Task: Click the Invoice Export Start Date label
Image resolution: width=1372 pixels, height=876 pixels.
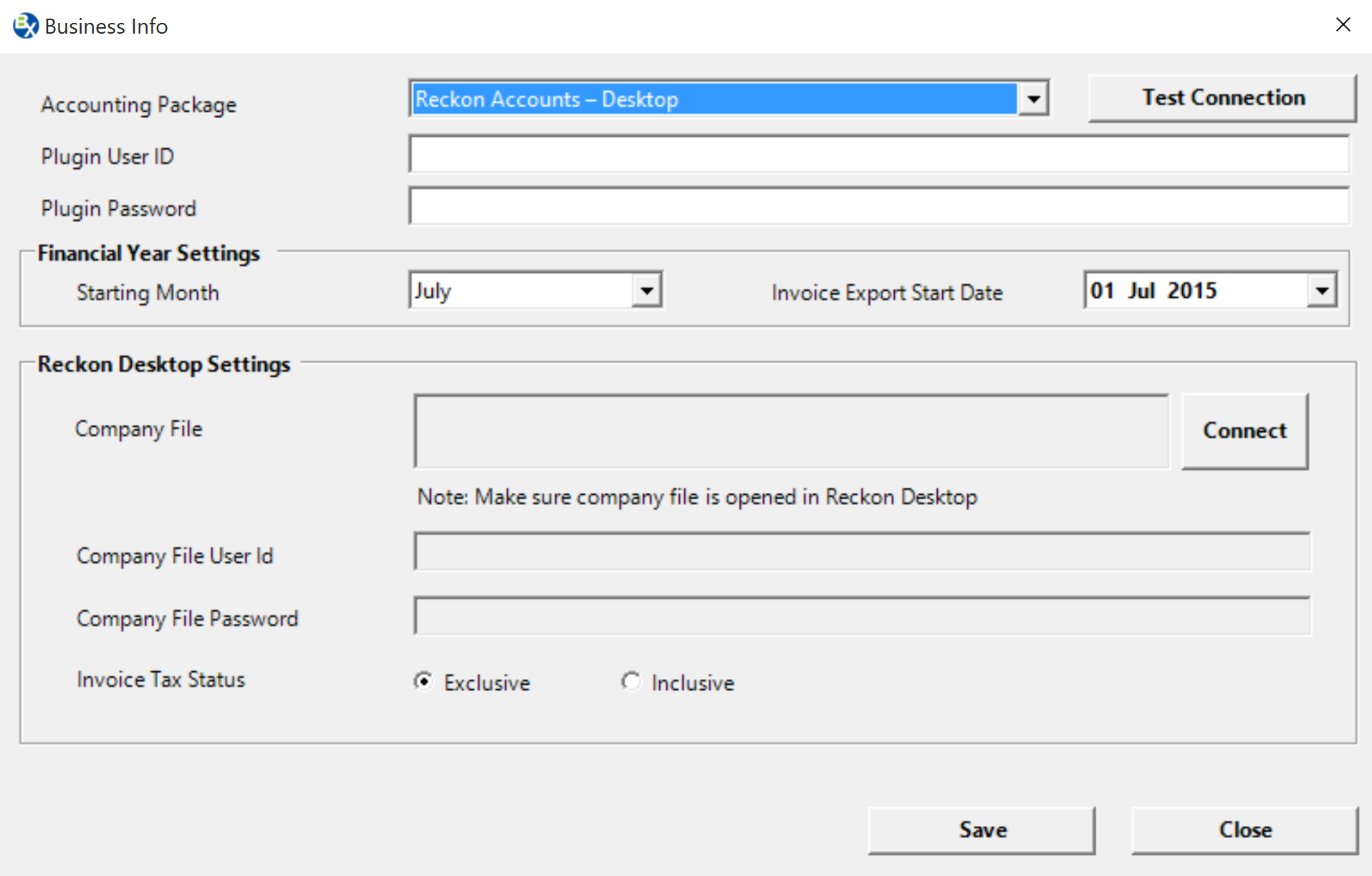Action: point(887,292)
